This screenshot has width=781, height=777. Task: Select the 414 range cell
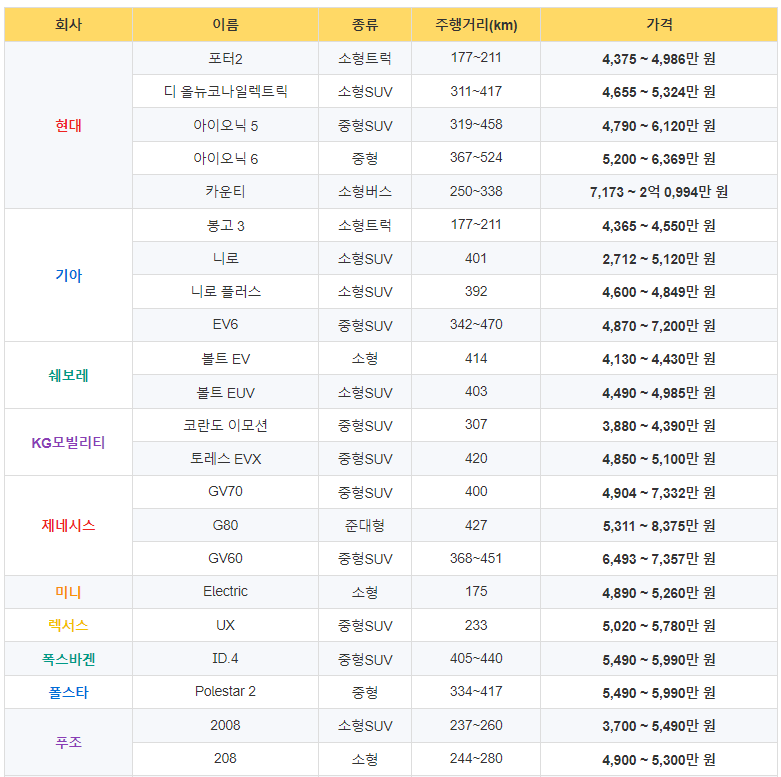476,359
